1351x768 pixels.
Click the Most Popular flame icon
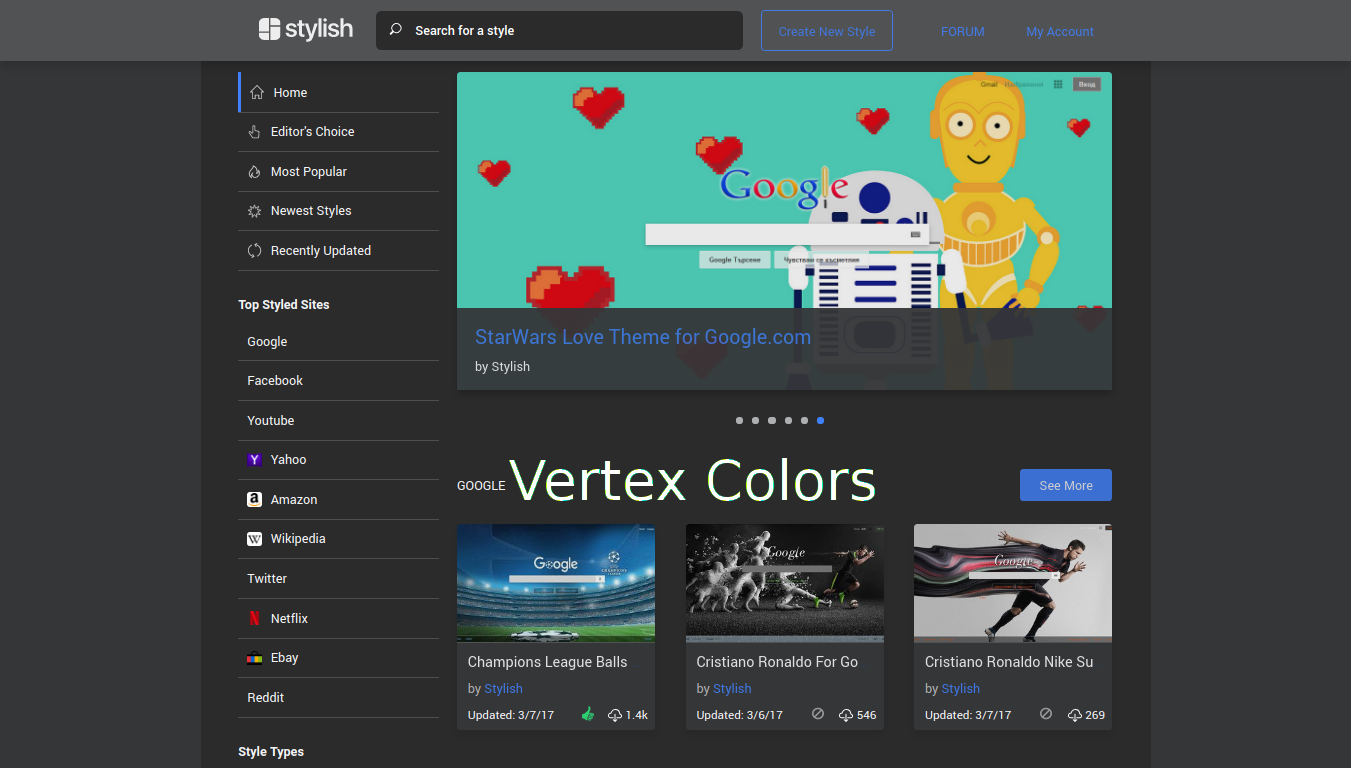tap(254, 172)
